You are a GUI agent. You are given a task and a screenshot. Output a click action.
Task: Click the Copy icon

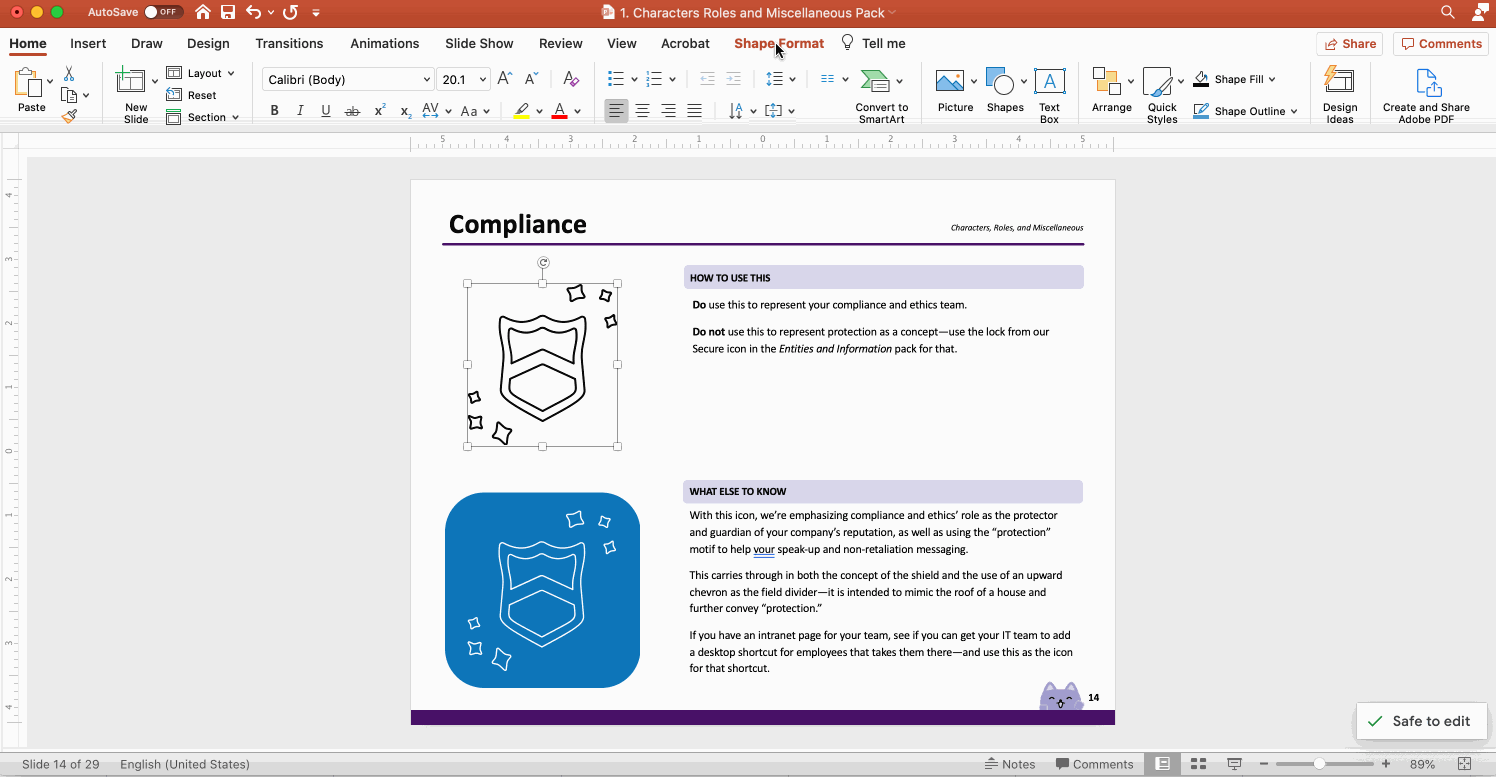(69, 95)
